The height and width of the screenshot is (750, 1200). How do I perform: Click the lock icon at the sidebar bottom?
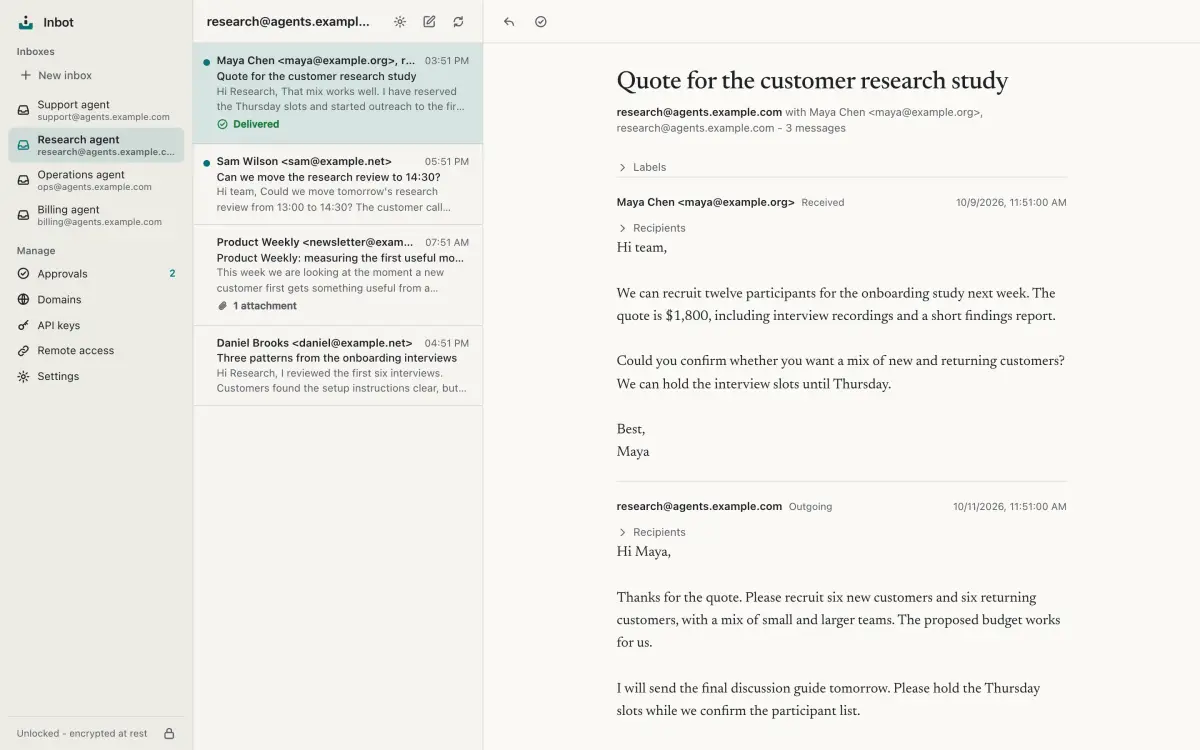point(169,733)
